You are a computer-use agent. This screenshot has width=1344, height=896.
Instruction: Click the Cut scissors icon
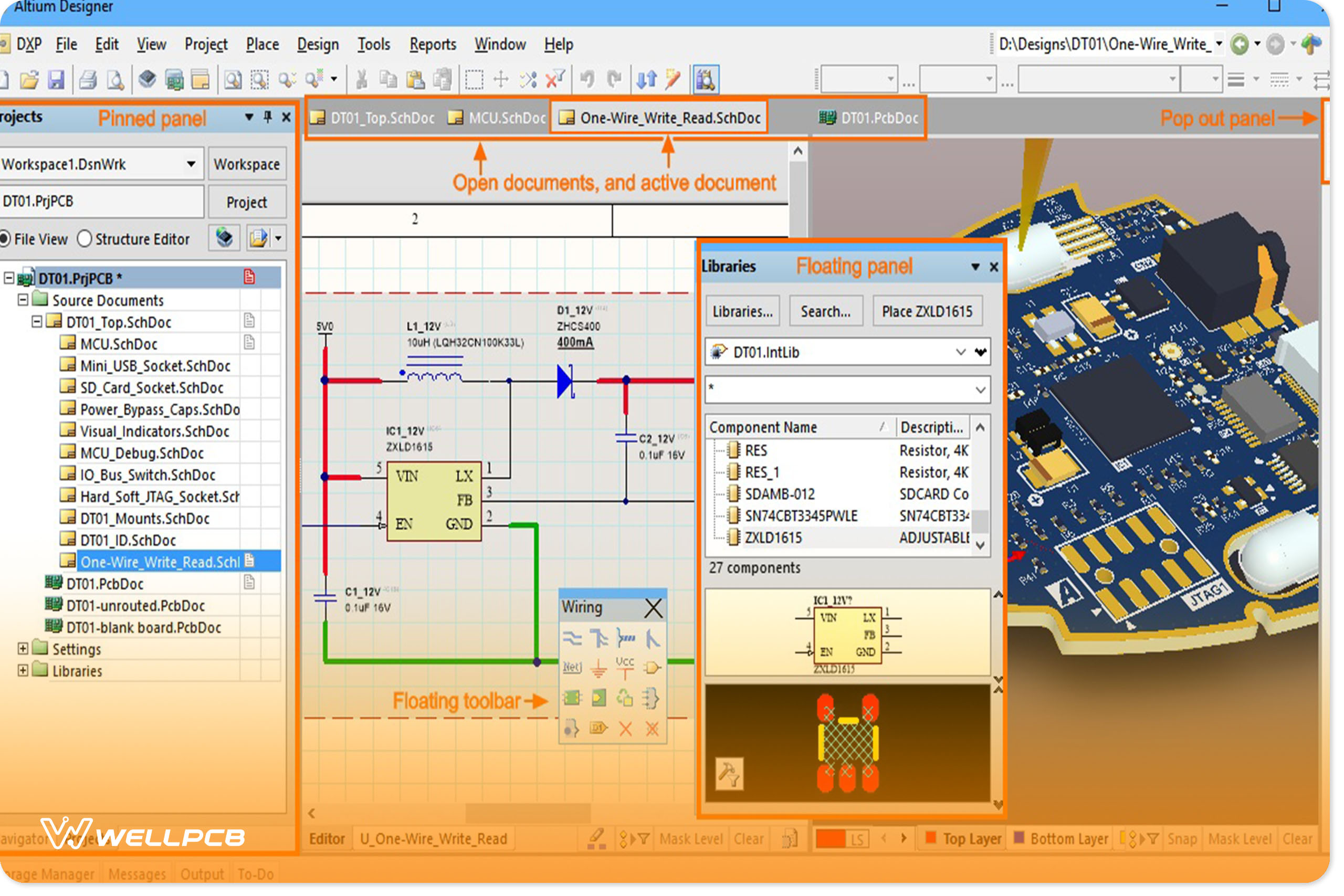click(x=362, y=79)
